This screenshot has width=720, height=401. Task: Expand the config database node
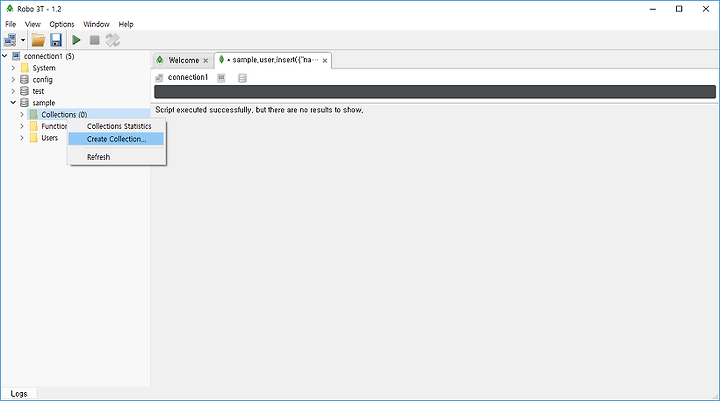pos(13,79)
